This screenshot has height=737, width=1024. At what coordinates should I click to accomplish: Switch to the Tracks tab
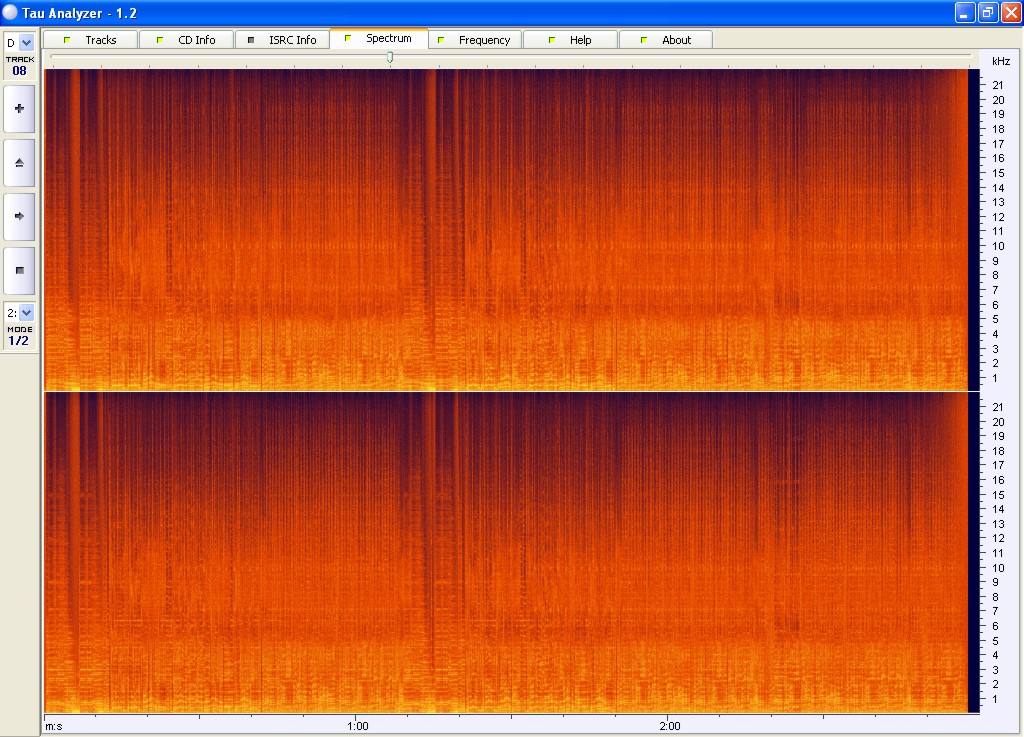pyautogui.click(x=90, y=40)
